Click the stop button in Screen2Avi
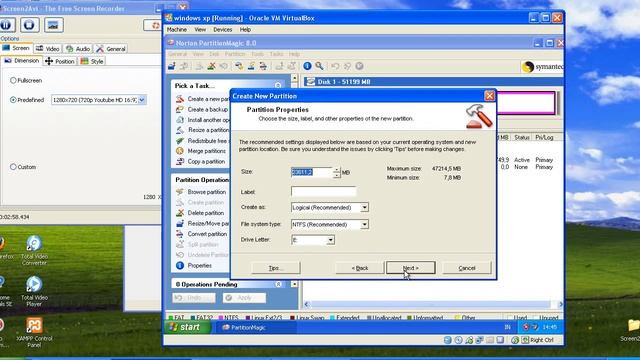The height and width of the screenshot is (360, 640). point(29,25)
